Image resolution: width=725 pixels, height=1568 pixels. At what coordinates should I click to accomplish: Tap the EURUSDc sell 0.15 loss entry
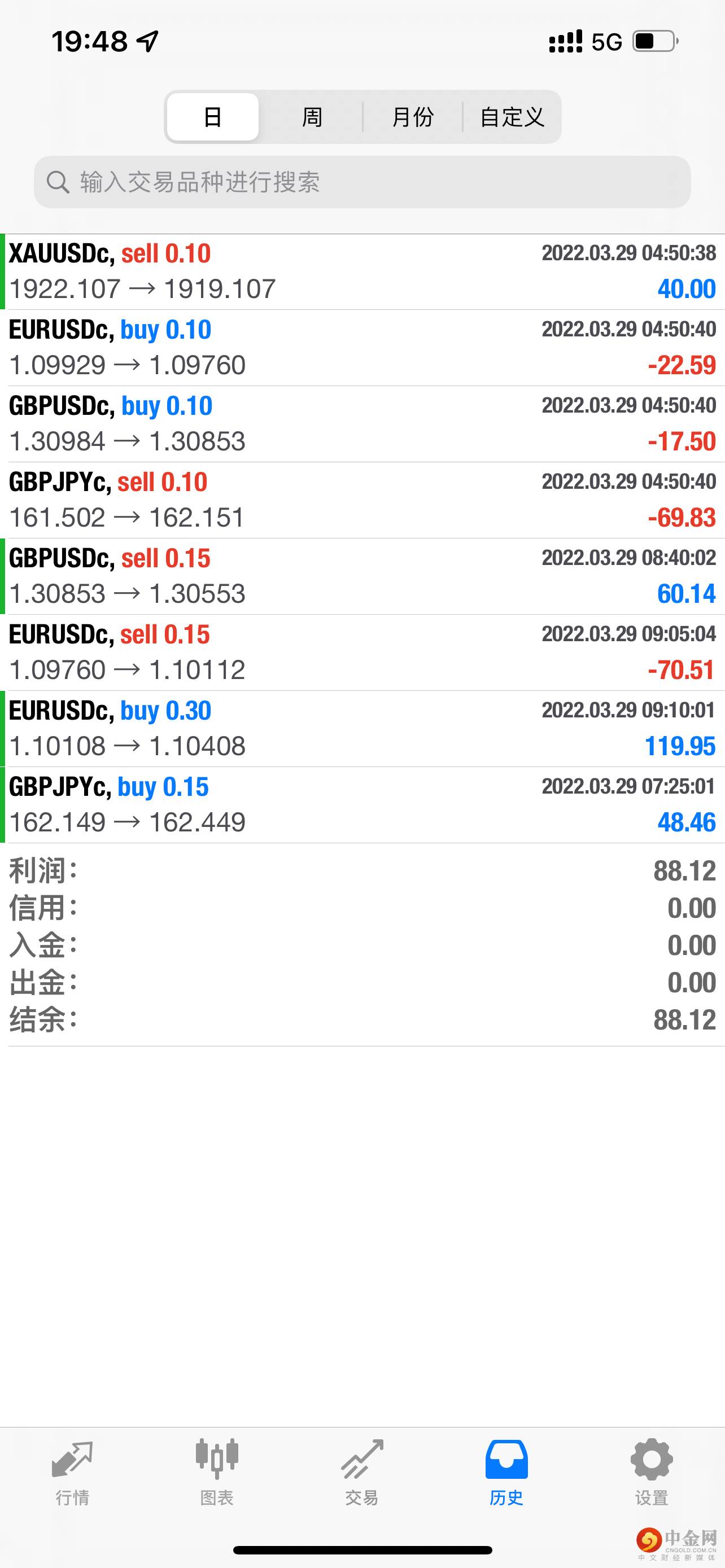tap(362, 652)
